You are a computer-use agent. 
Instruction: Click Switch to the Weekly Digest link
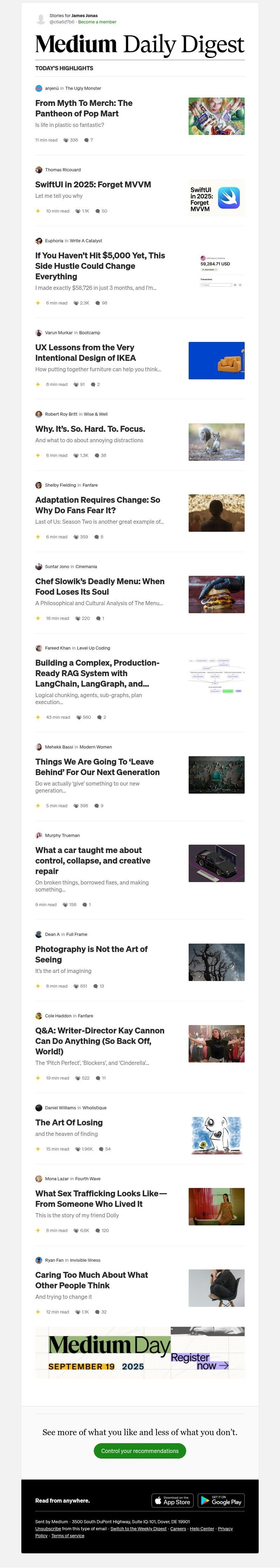pos(139,1528)
